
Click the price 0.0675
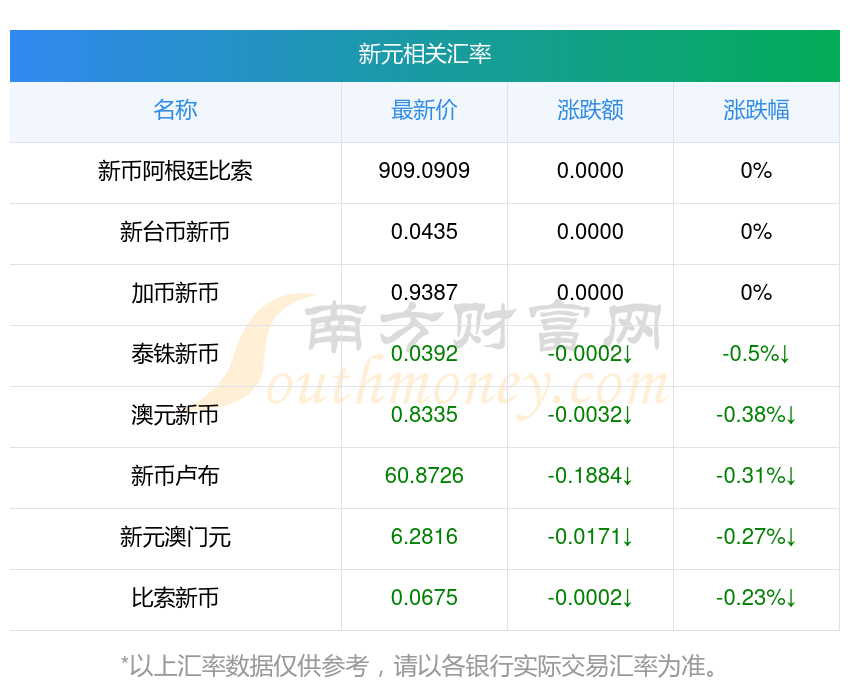click(x=424, y=598)
